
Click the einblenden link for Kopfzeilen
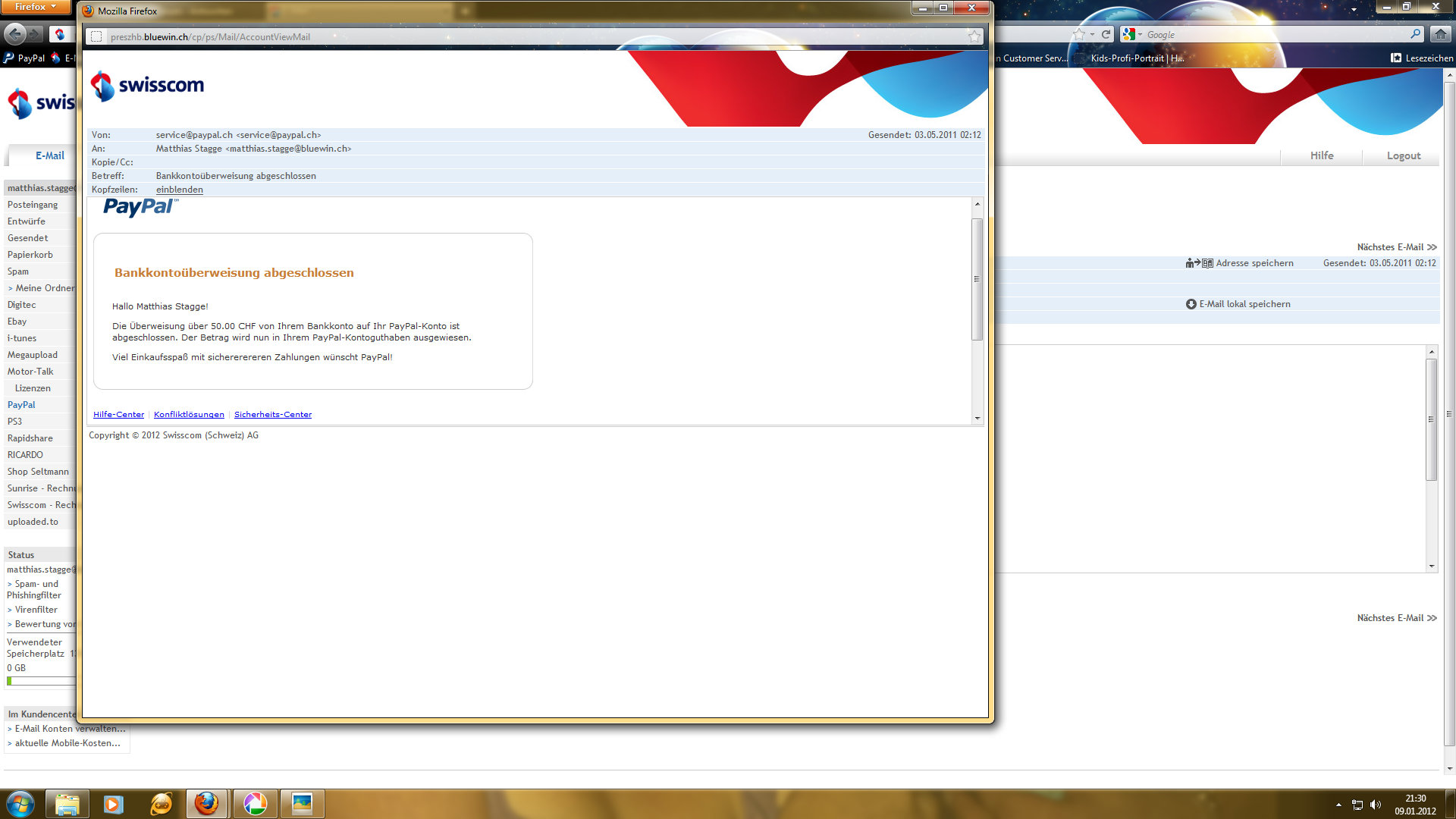[x=179, y=190]
